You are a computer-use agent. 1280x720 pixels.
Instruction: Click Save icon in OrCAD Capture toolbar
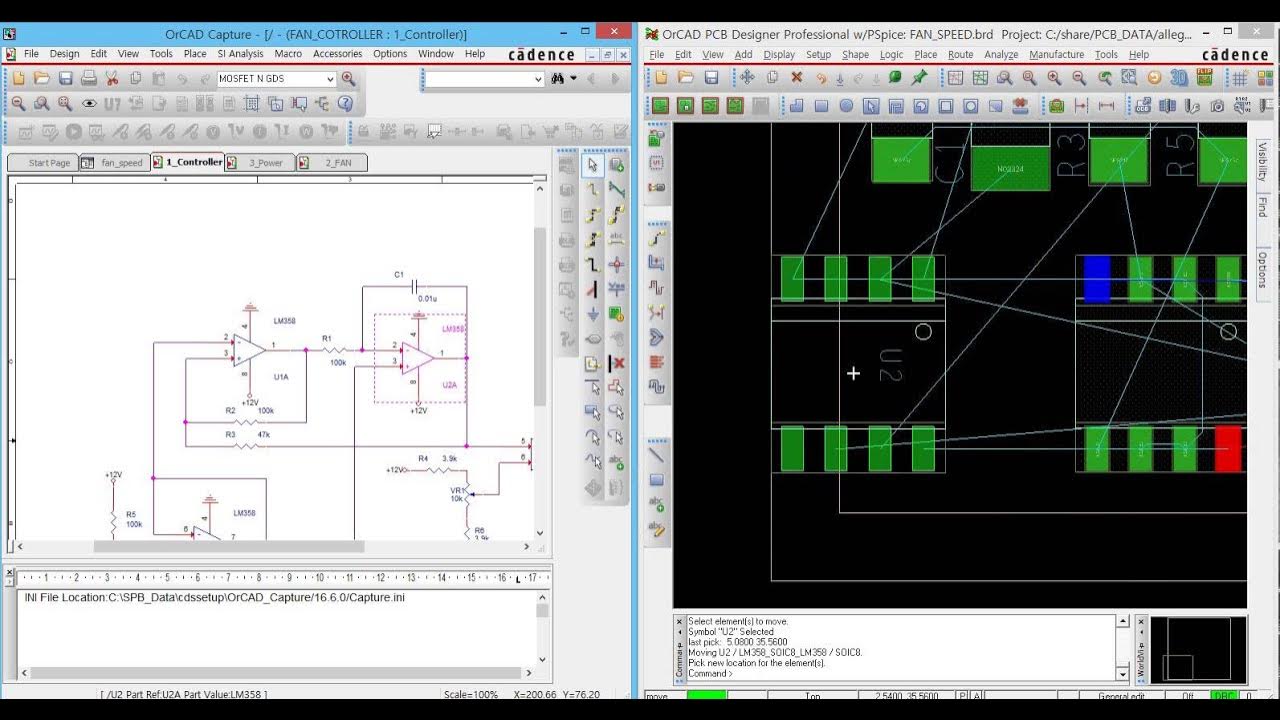65,78
